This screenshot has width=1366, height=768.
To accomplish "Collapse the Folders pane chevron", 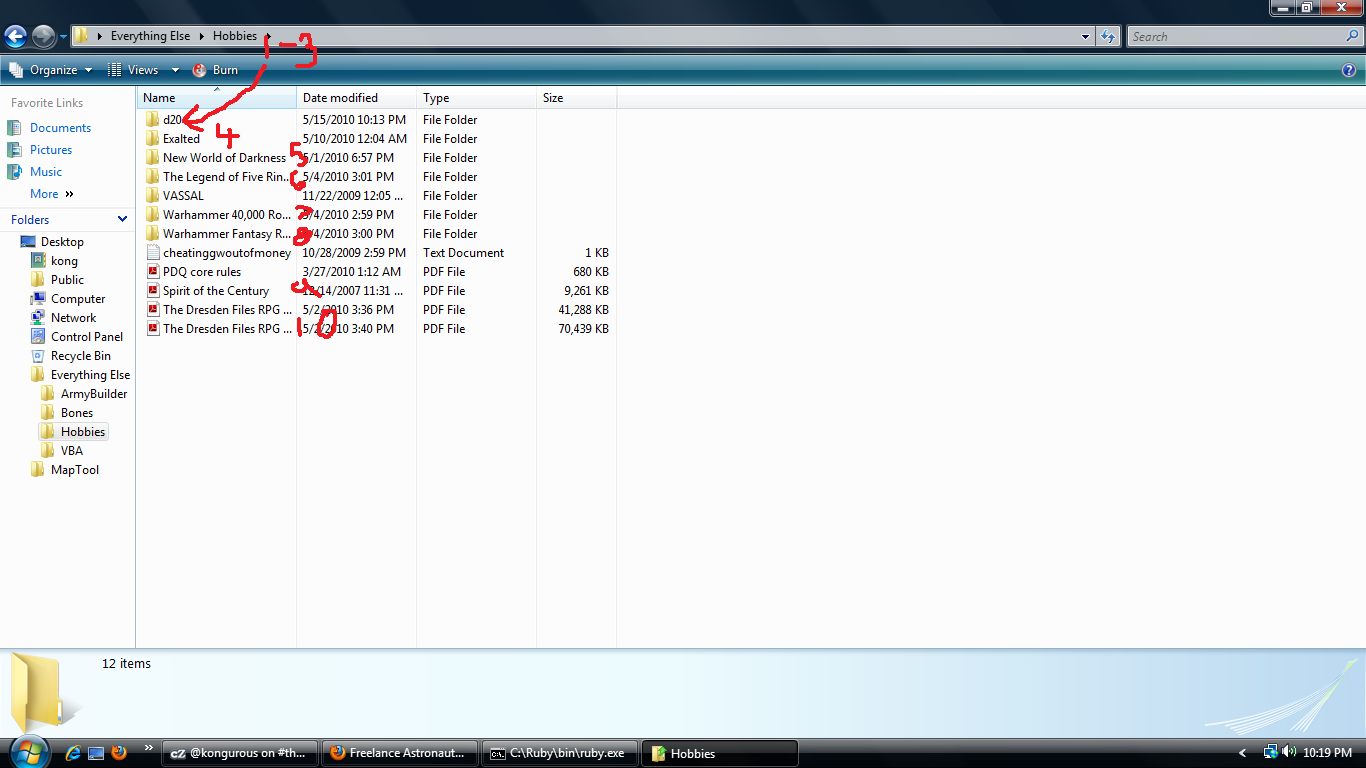I will [x=123, y=219].
